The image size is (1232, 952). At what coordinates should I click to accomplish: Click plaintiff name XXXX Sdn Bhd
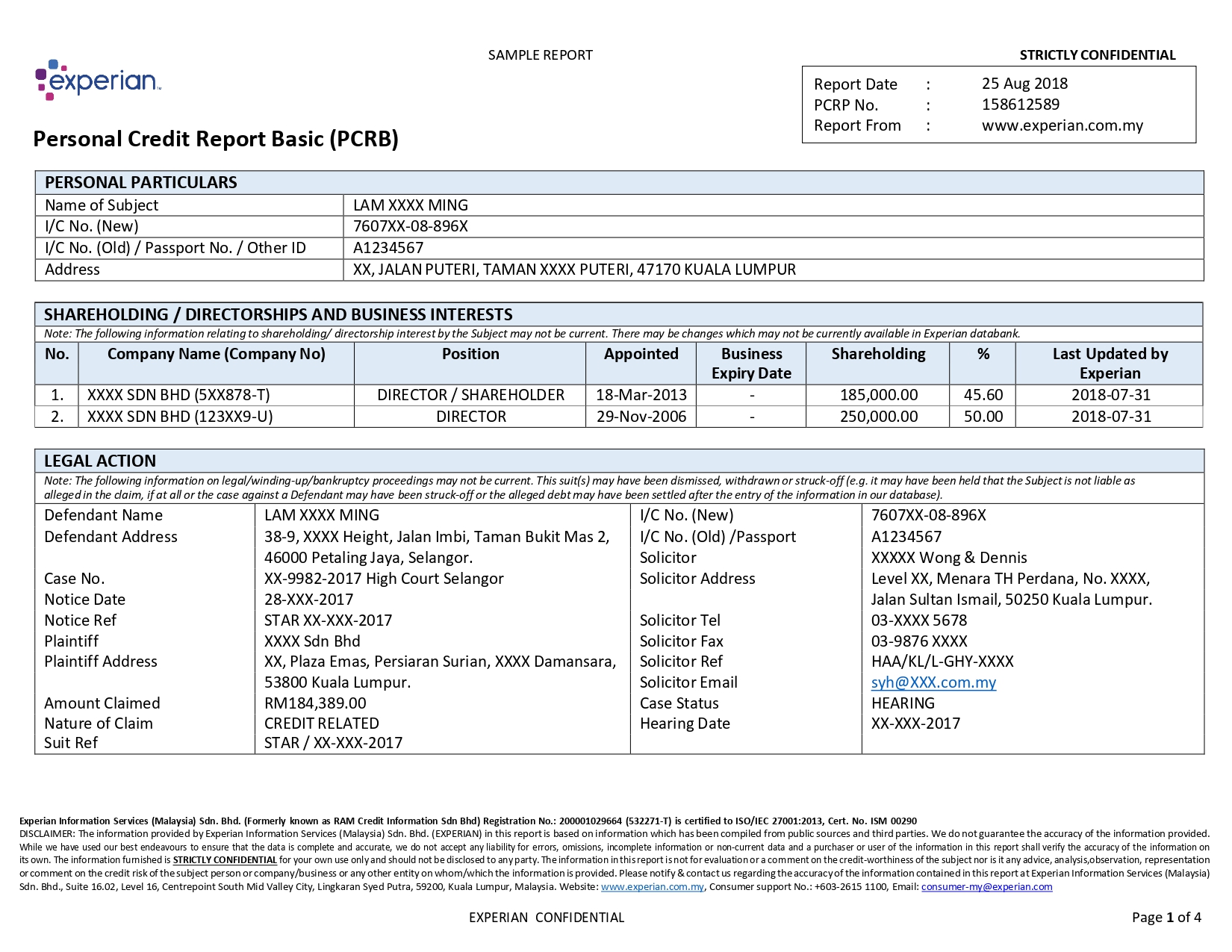click(312, 641)
